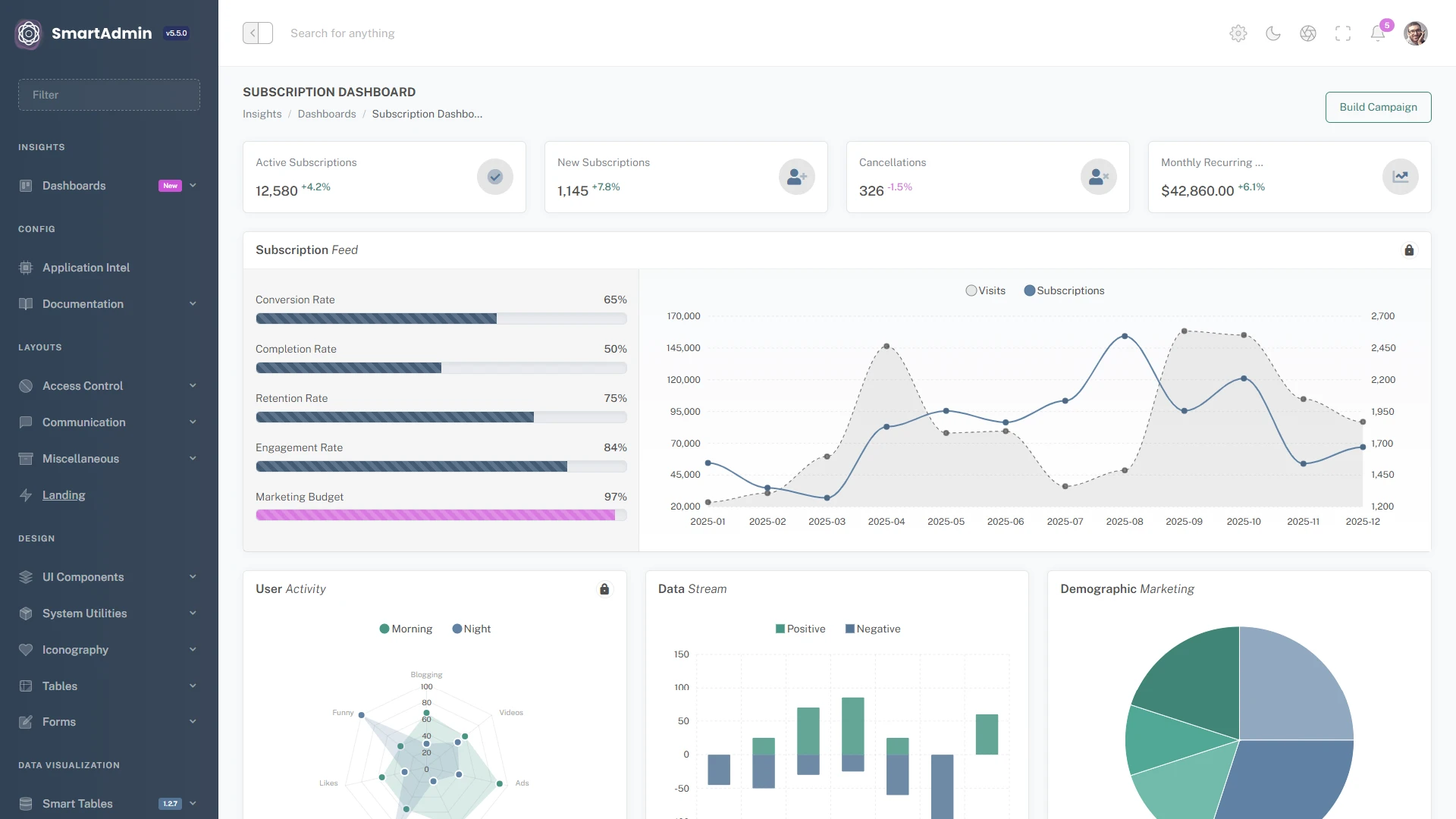Click the User Activity lock icon
The height and width of the screenshot is (819, 1456).
pyautogui.click(x=604, y=589)
